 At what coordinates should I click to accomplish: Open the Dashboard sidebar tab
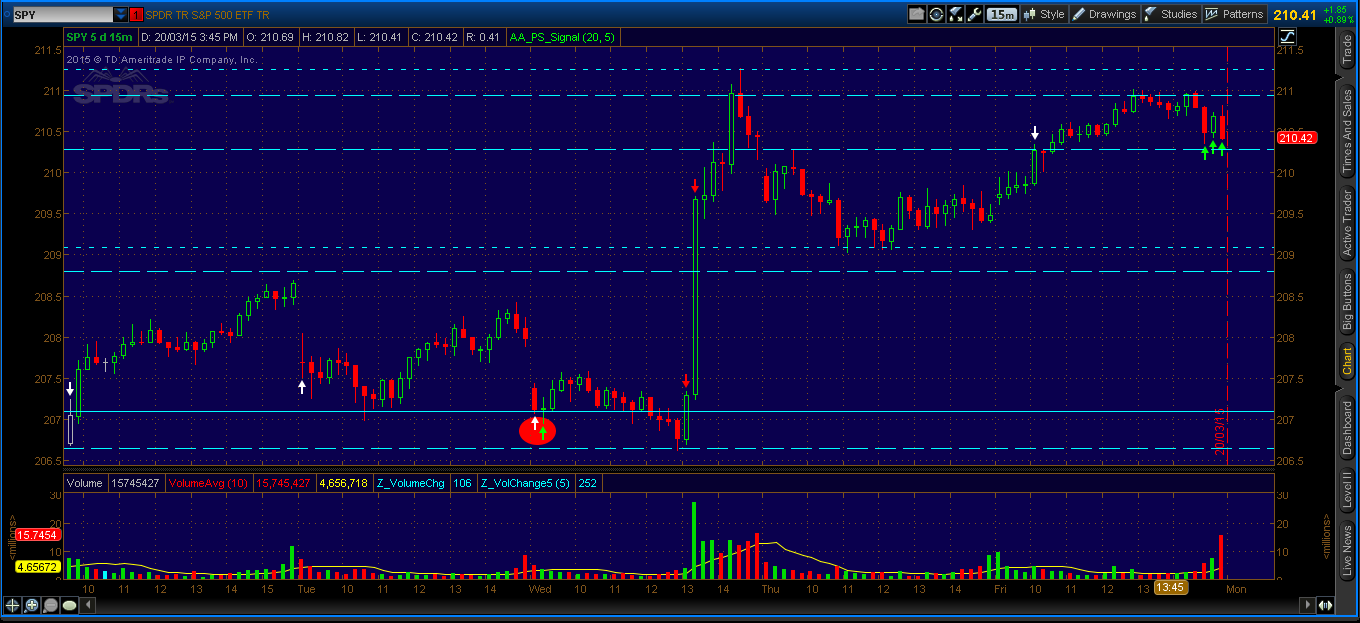[x=1346, y=428]
